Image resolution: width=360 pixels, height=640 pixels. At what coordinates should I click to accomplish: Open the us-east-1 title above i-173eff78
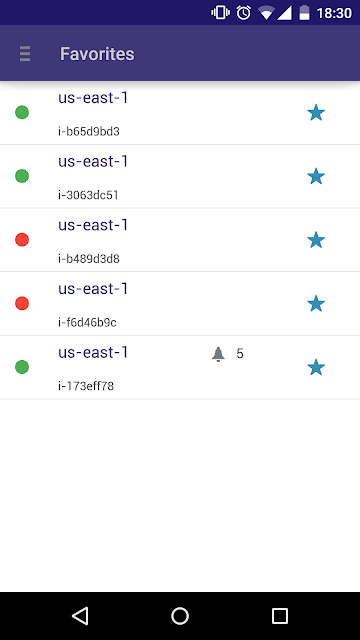(93, 352)
